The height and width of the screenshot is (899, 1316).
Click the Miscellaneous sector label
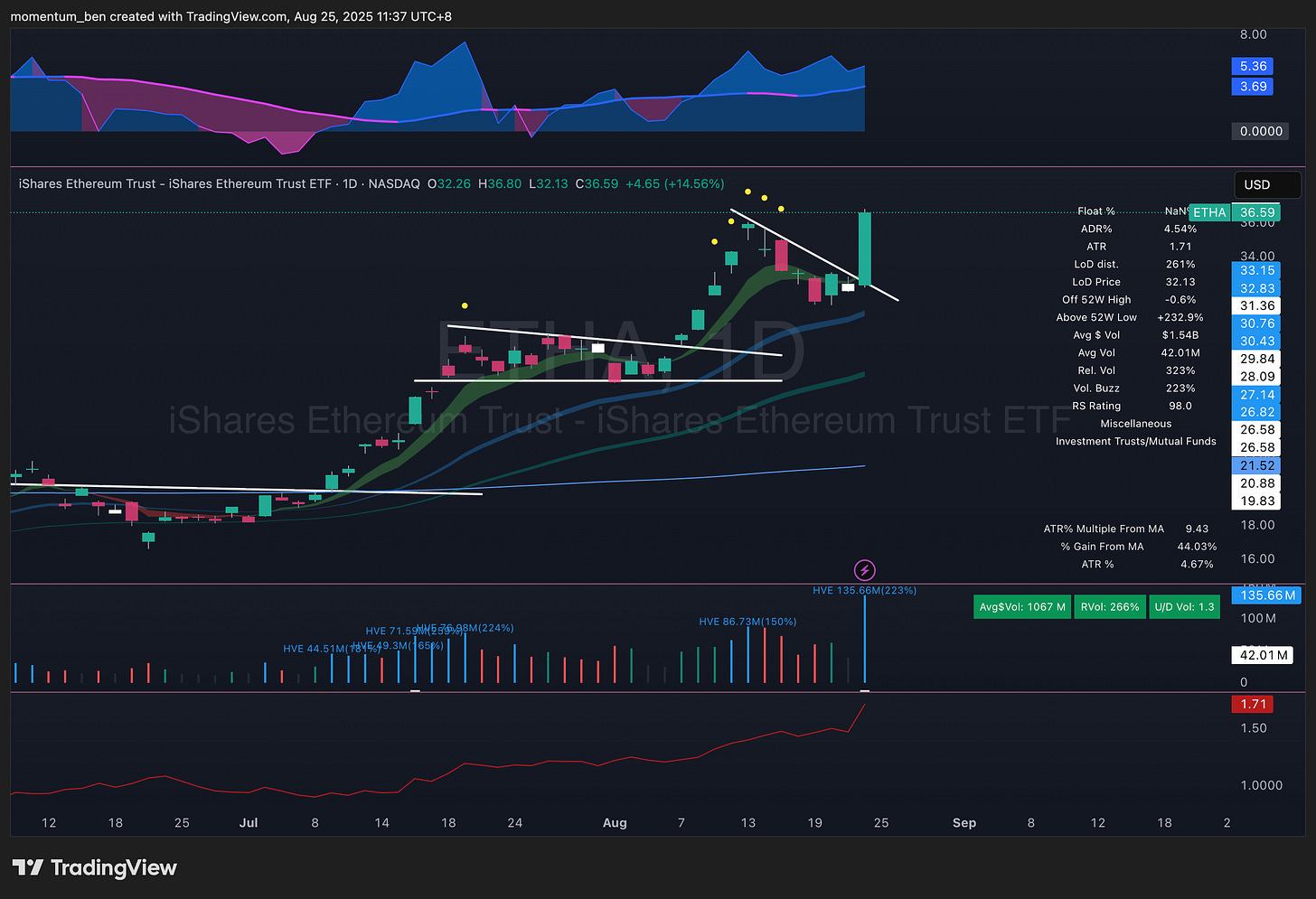click(1135, 424)
